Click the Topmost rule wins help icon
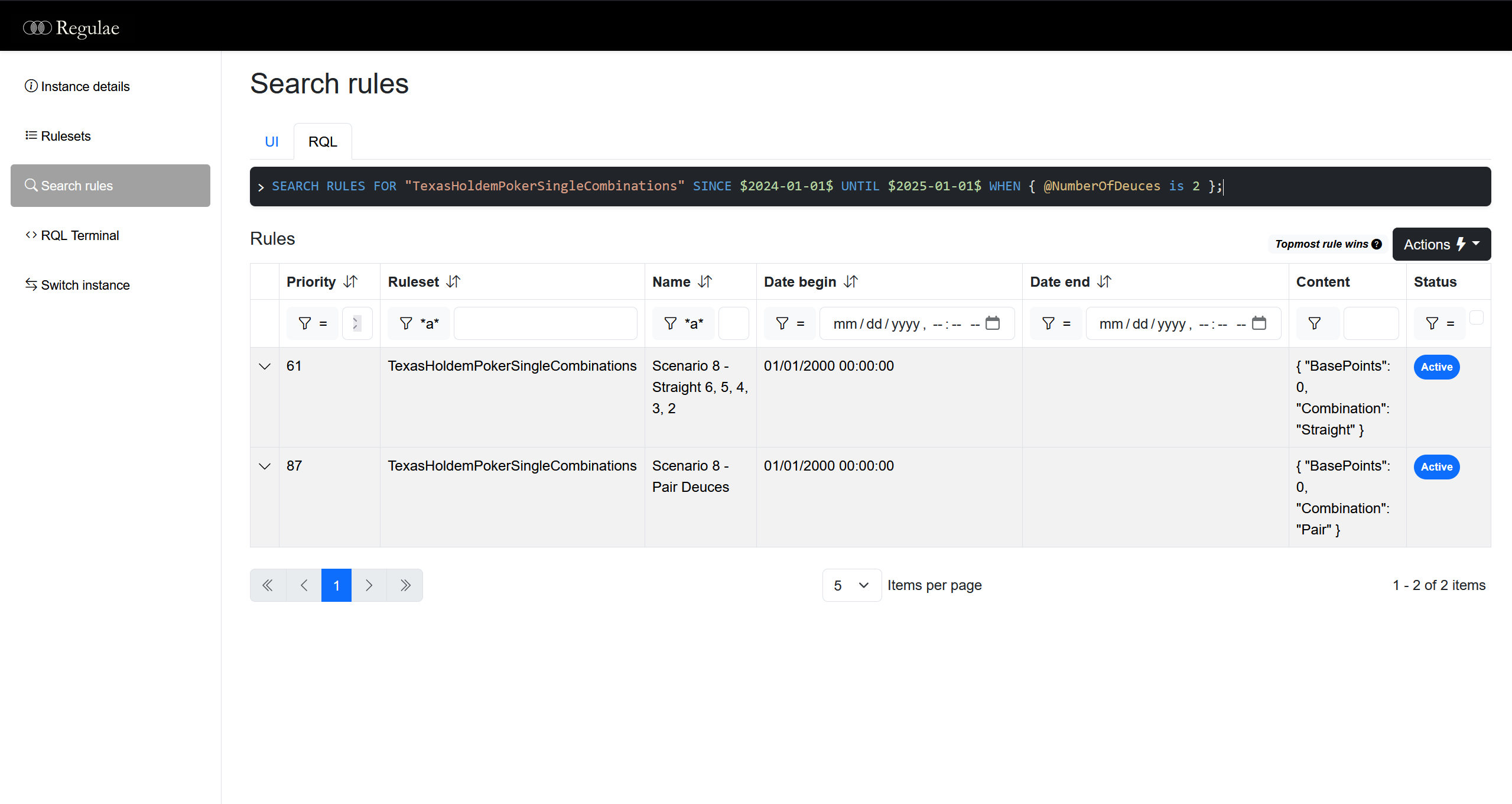1512x804 pixels. 1377,244
